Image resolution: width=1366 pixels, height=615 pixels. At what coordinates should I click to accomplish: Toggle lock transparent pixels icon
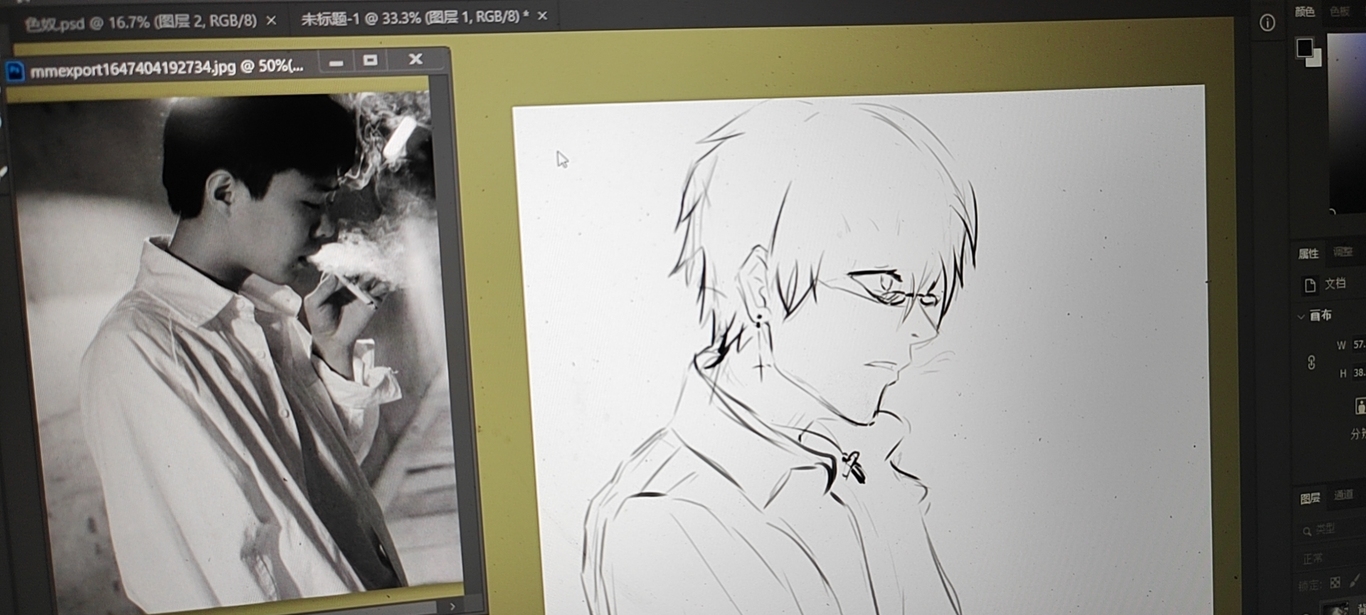pyautogui.click(x=1335, y=582)
